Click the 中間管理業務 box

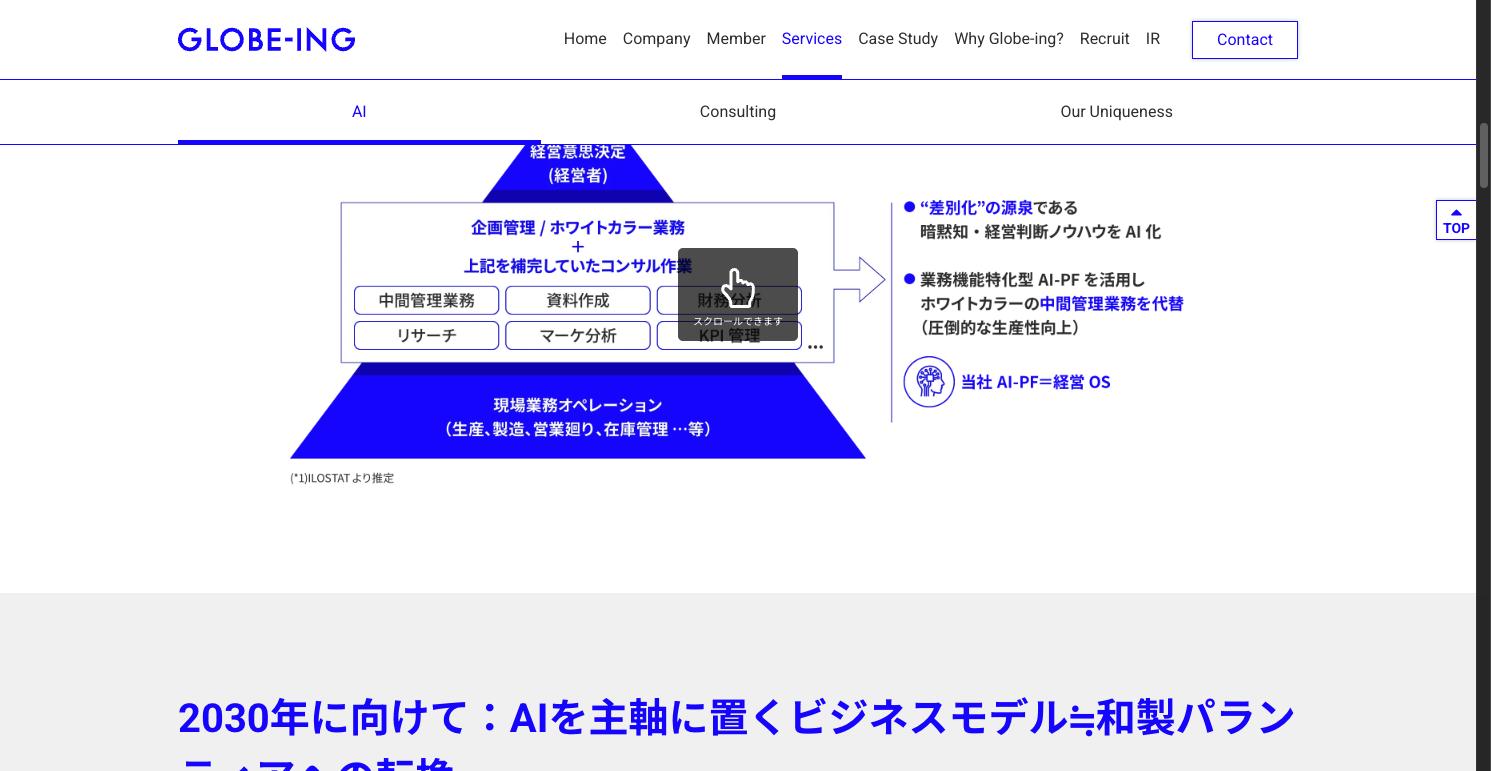pyautogui.click(x=426, y=300)
